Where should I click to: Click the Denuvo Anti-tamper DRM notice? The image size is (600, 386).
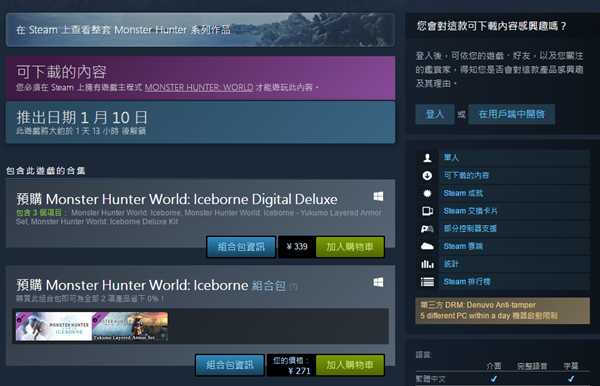(x=502, y=311)
